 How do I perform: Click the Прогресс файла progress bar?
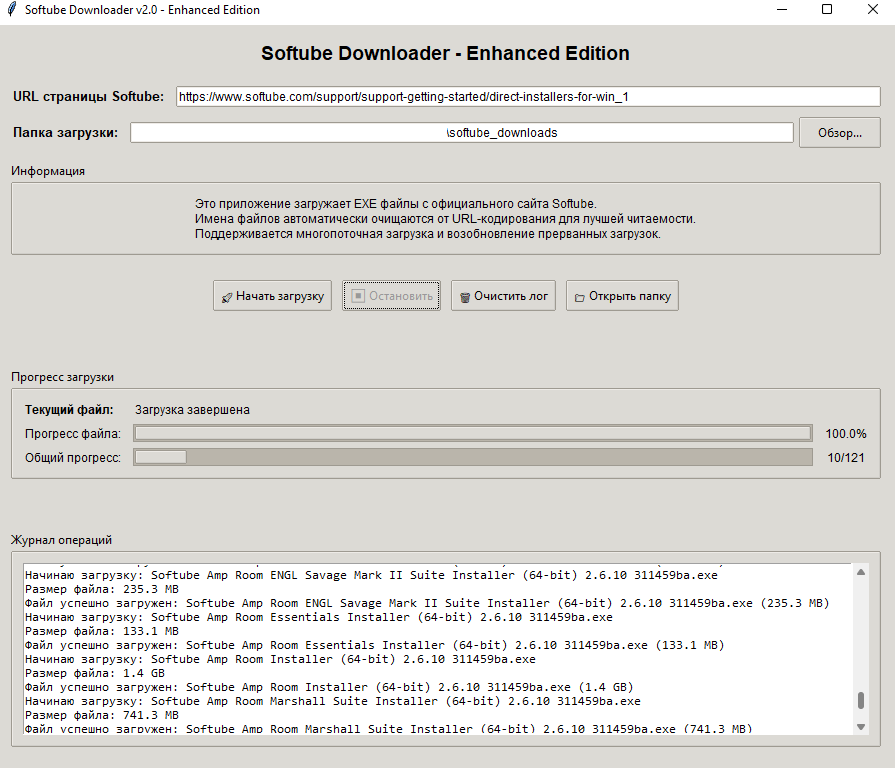[x=473, y=434]
